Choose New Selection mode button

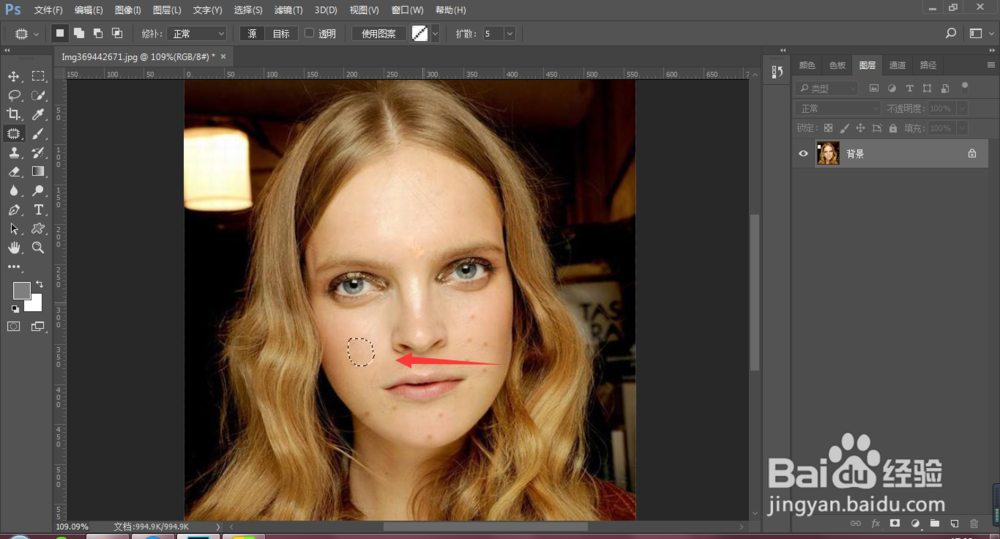click(x=59, y=33)
